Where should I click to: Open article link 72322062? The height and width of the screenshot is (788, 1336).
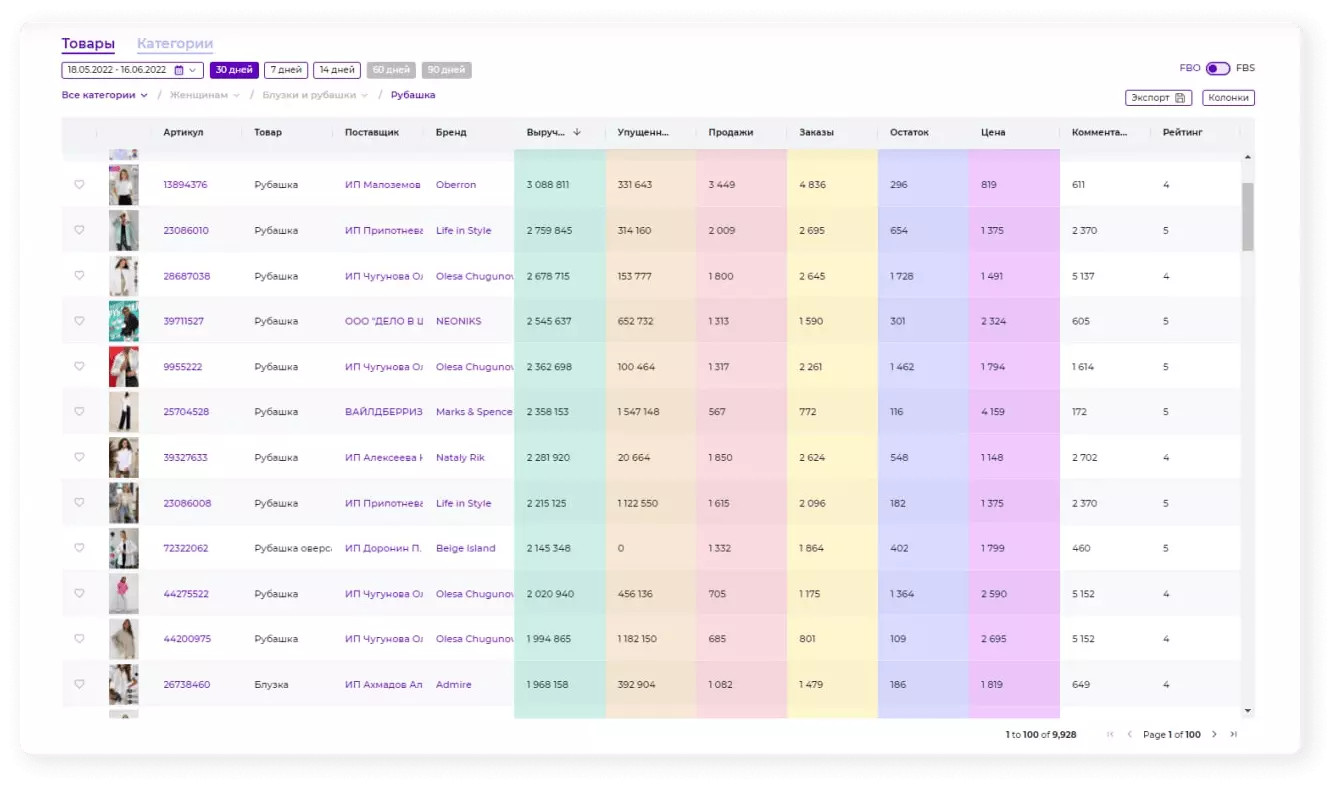186,548
